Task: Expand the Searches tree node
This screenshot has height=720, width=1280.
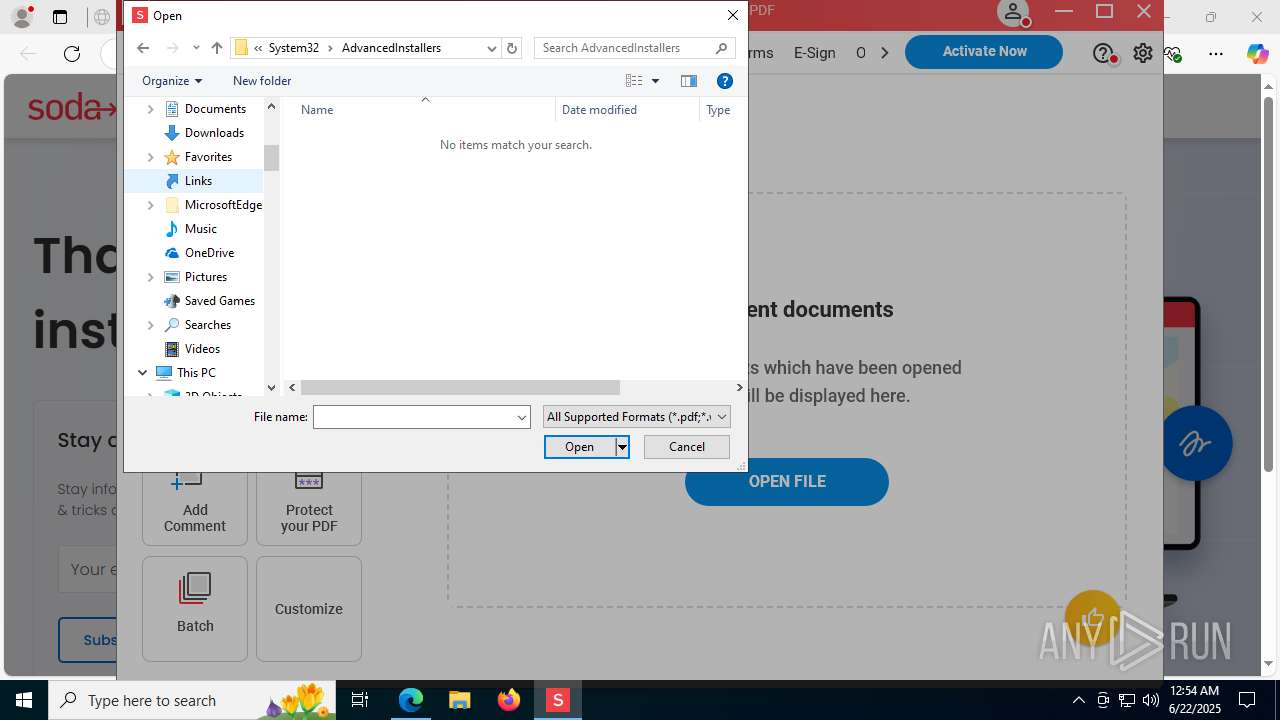Action: 151,325
